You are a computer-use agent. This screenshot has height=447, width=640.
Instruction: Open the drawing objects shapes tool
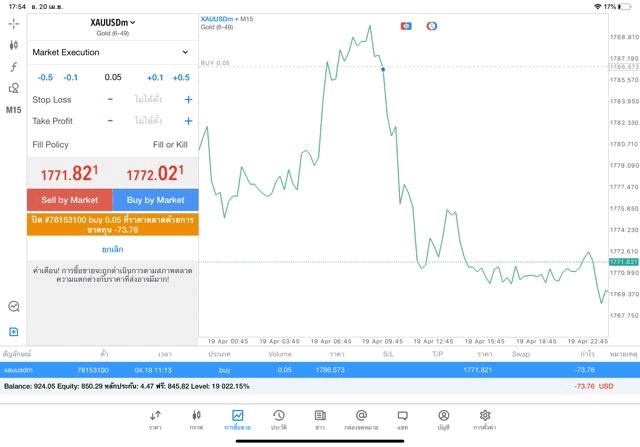tap(13, 88)
